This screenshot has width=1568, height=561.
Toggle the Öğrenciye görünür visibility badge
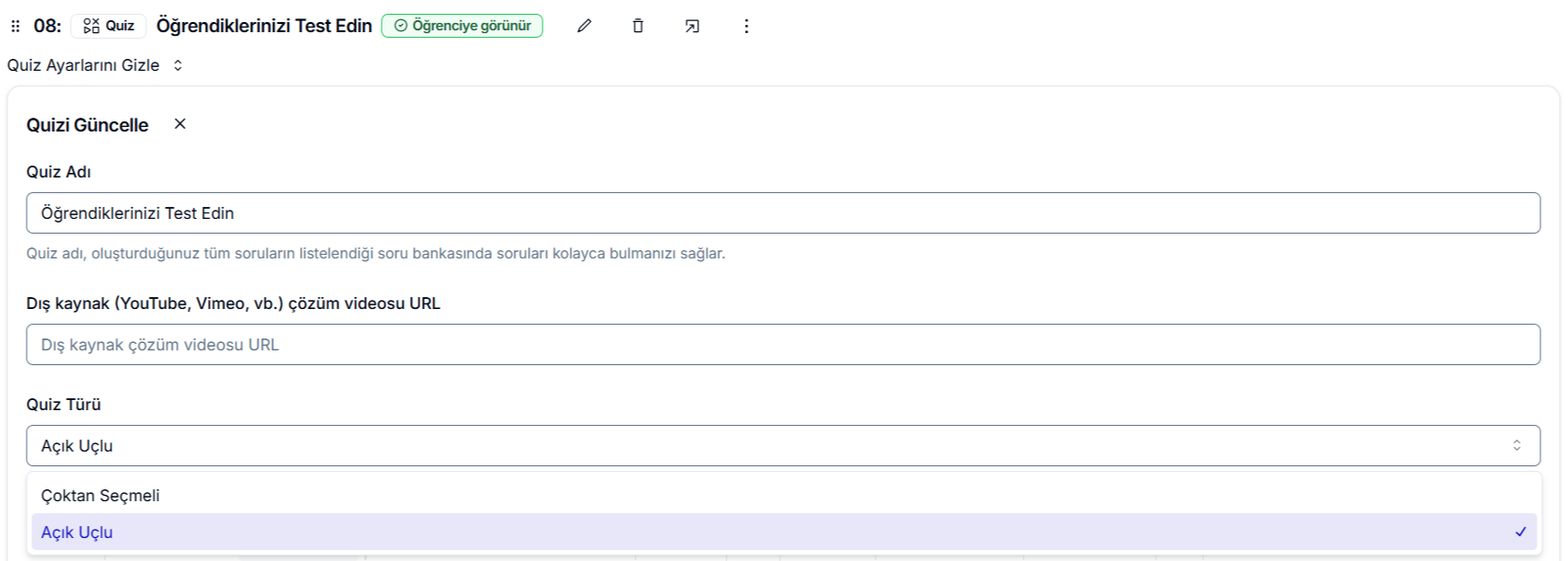pos(462,26)
